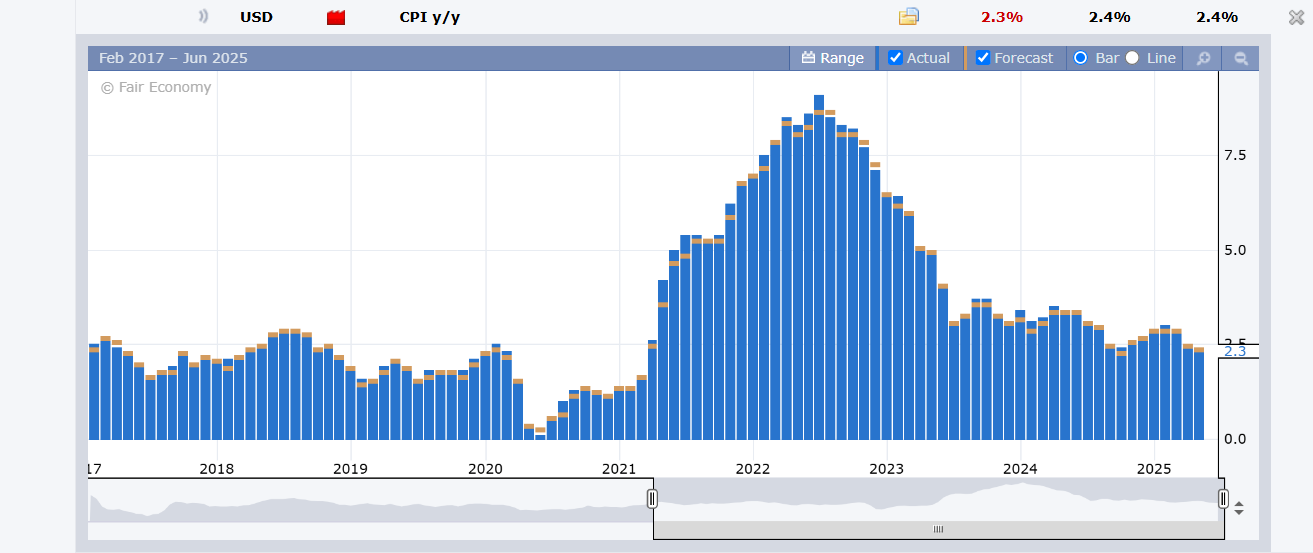Viewport: 1313px width, 553px height.
Task: Click the sound wave icon beside USD
Action: 204,16
